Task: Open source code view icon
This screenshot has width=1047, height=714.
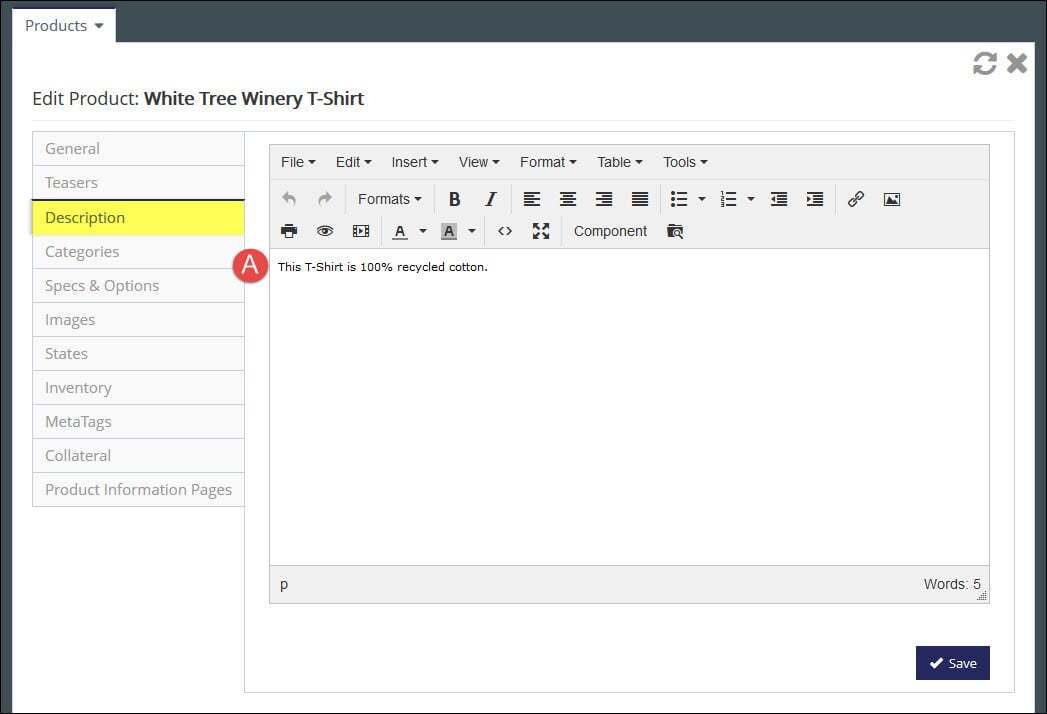Action: point(505,231)
